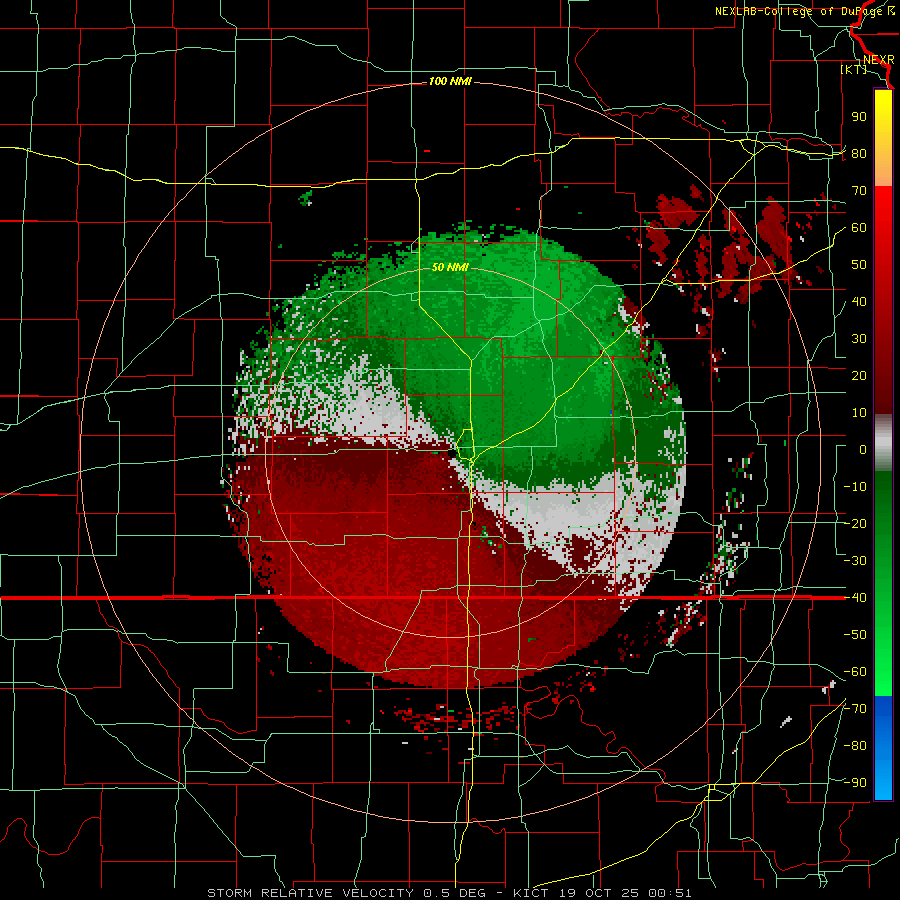This screenshot has height=900, width=900.
Task: Click the gray zero-velocity color bar segment
Action: (x=883, y=443)
